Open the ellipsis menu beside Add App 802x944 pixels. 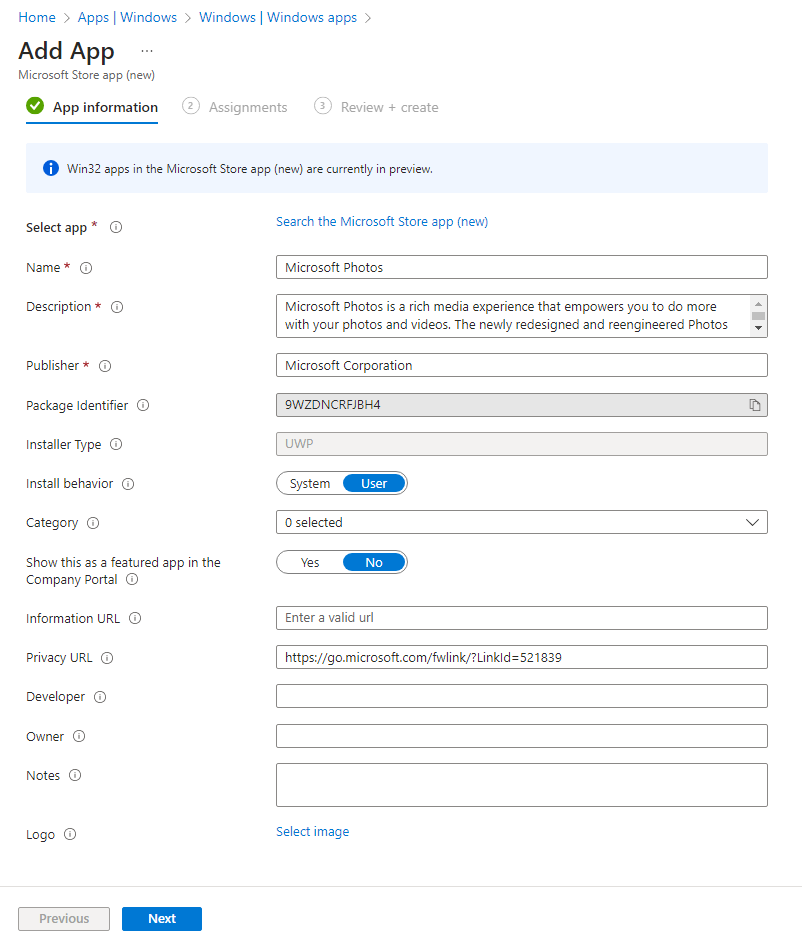(x=147, y=51)
